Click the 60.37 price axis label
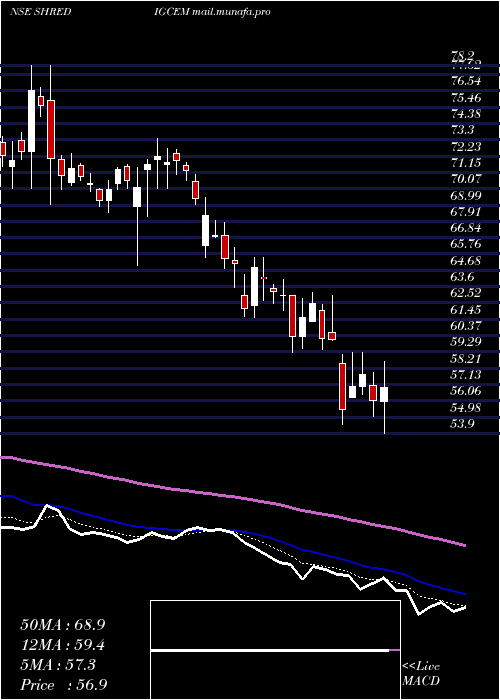 (x=466, y=326)
